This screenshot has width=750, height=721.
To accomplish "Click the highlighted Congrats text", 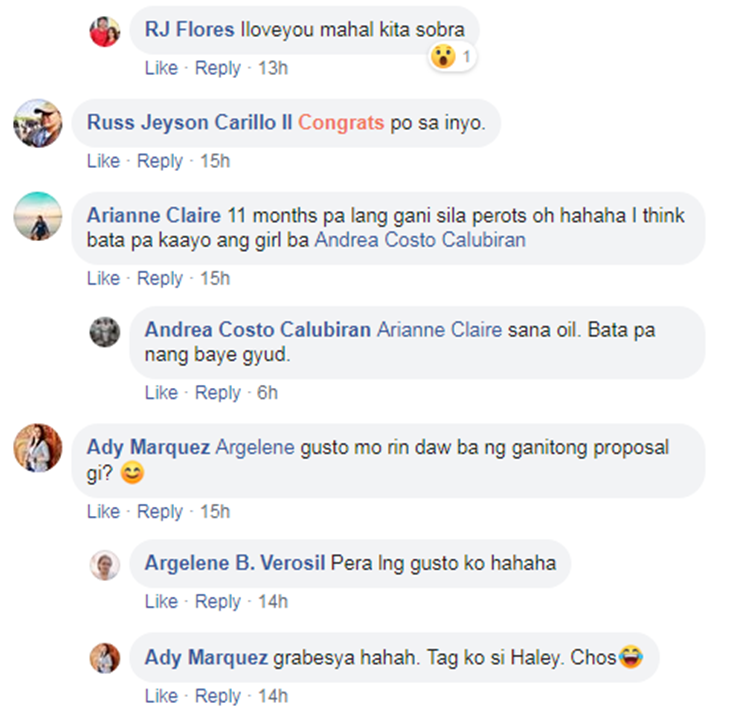I will pyautogui.click(x=341, y=122).
